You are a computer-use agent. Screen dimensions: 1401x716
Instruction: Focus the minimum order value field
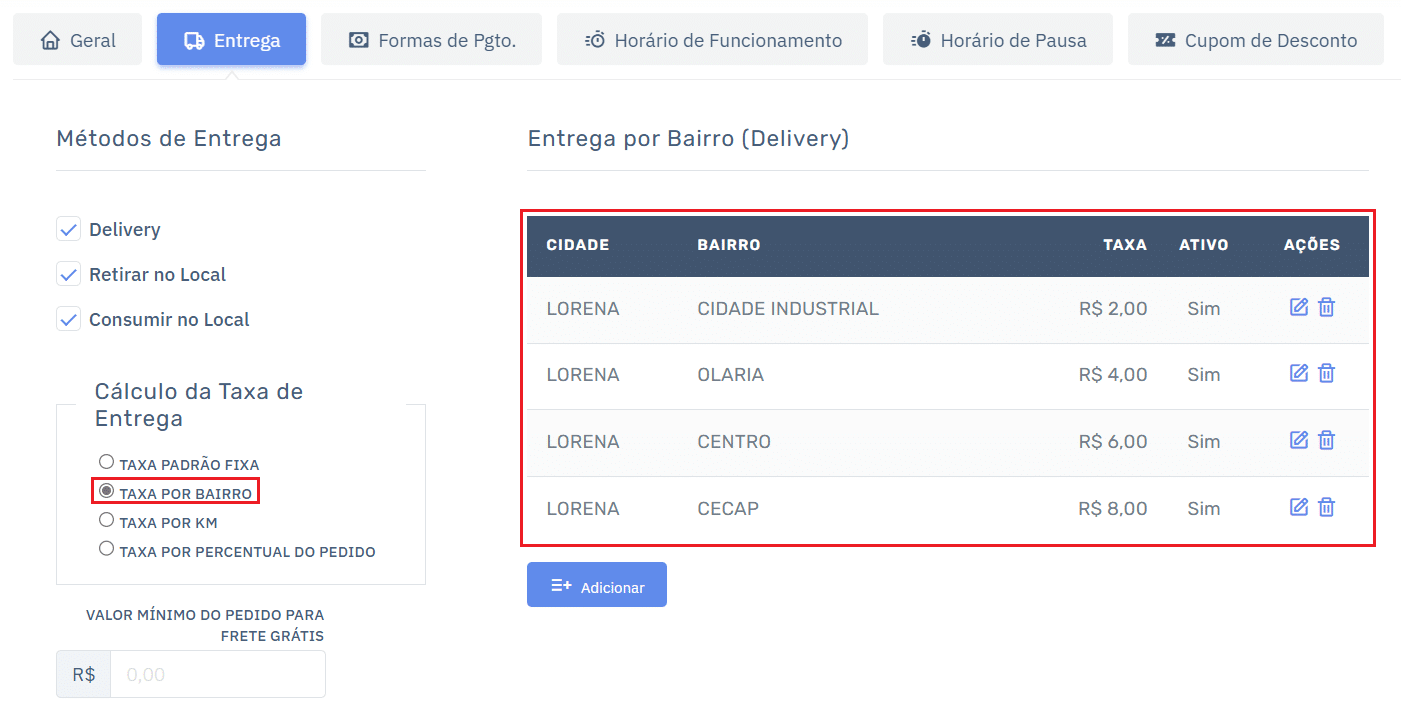coord(217,674)
